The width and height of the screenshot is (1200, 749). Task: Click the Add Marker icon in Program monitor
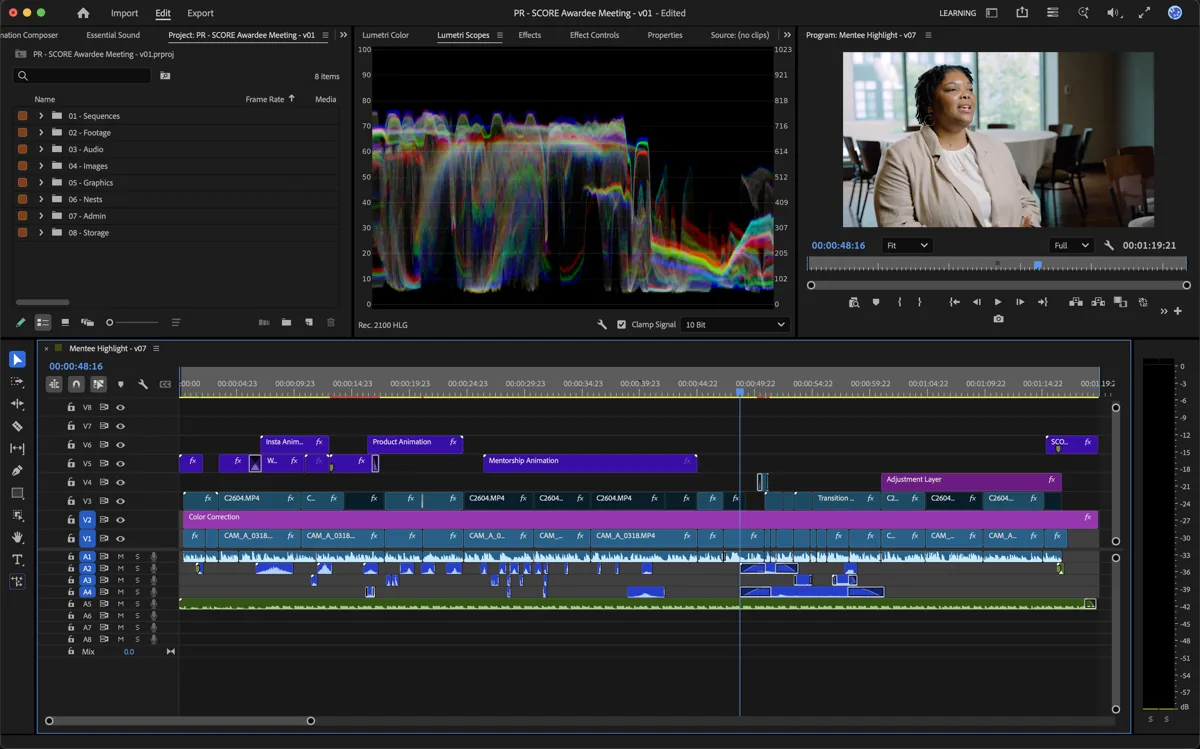(876, 302)
